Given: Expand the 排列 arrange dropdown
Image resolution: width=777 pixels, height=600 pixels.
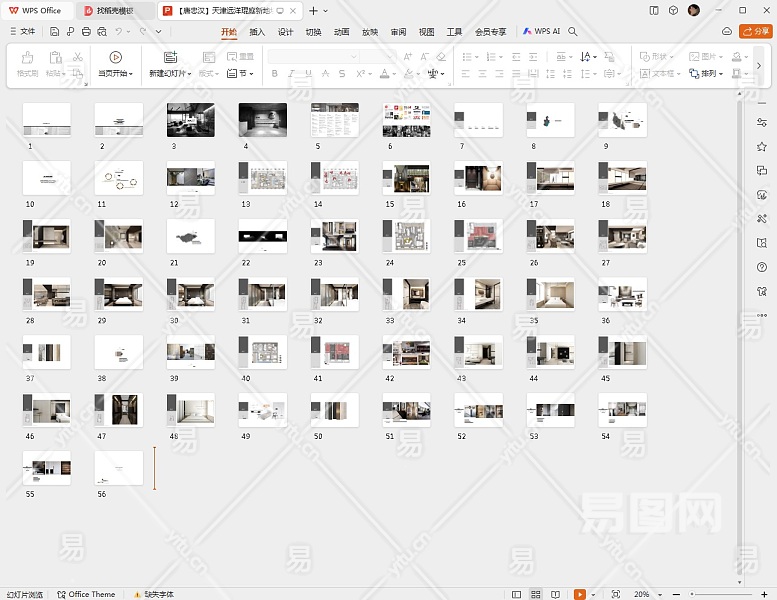Looking at the screenshot, I should (712, 73).
